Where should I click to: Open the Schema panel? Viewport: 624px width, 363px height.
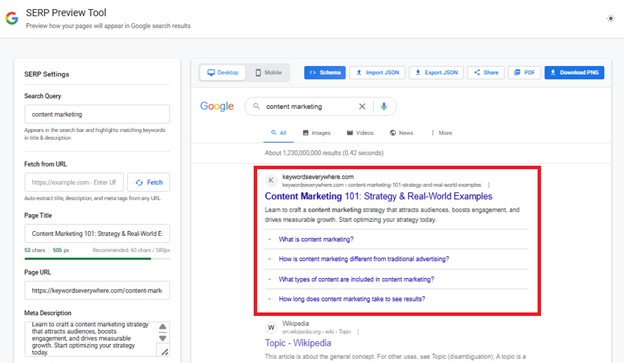(x=325, y=72)
